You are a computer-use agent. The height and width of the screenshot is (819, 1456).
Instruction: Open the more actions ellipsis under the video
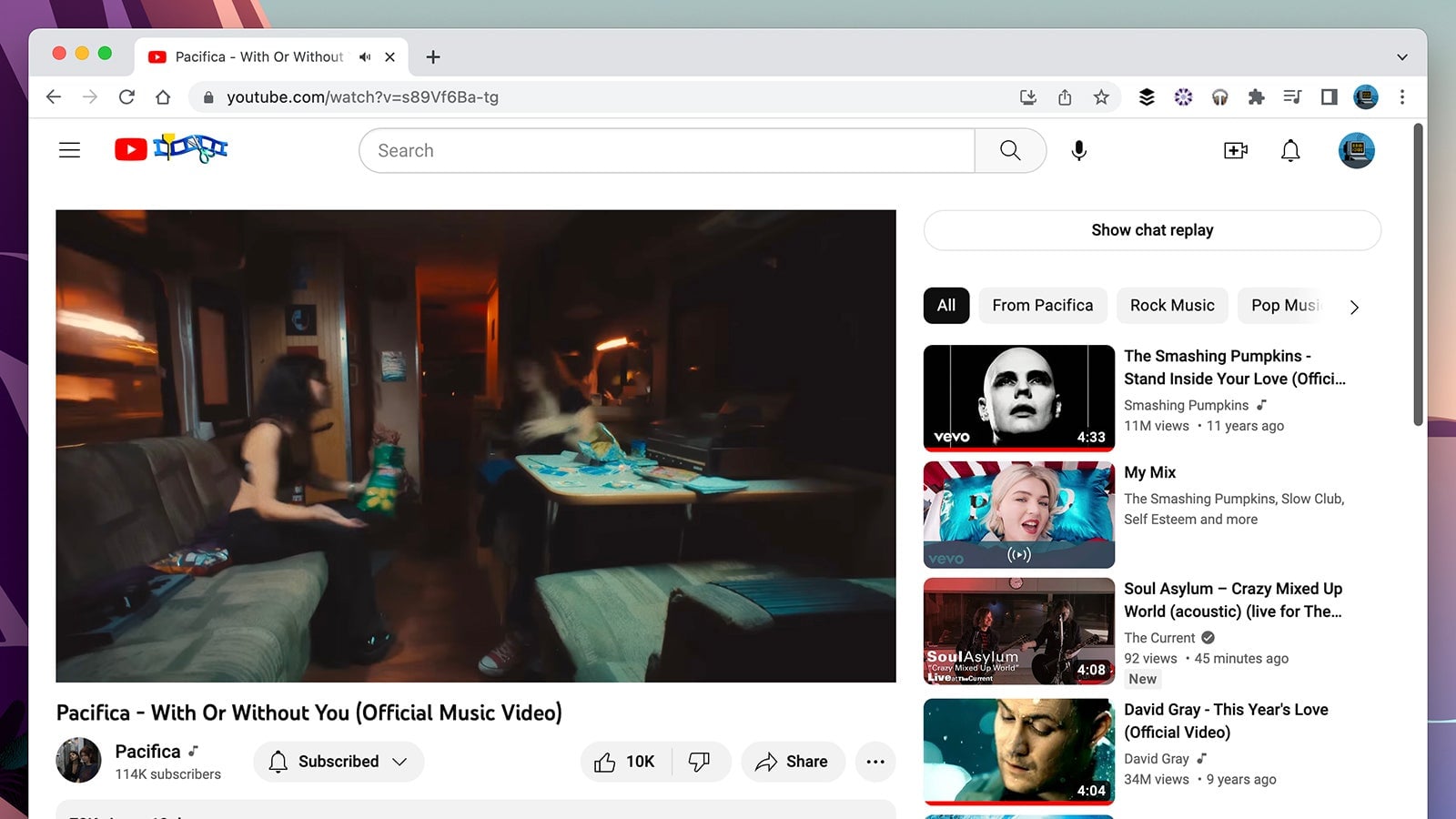(x=875, y=762)
